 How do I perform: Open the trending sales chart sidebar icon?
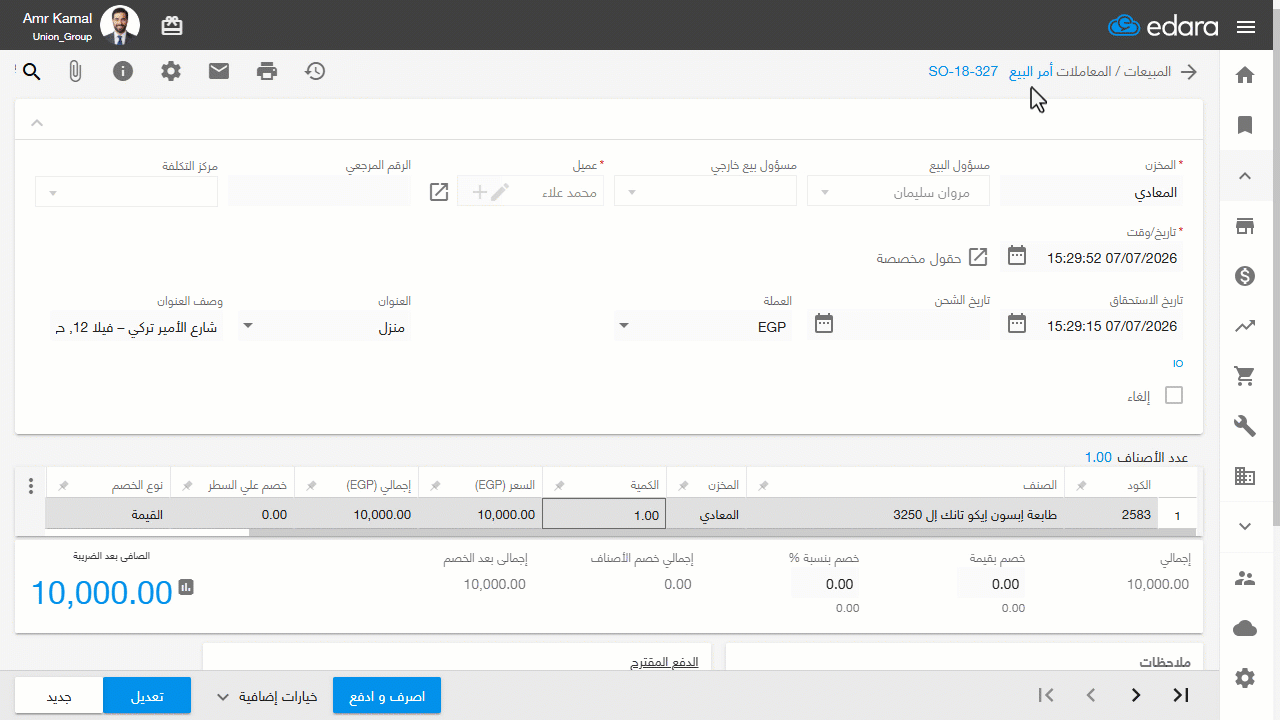coord(1245,326)
